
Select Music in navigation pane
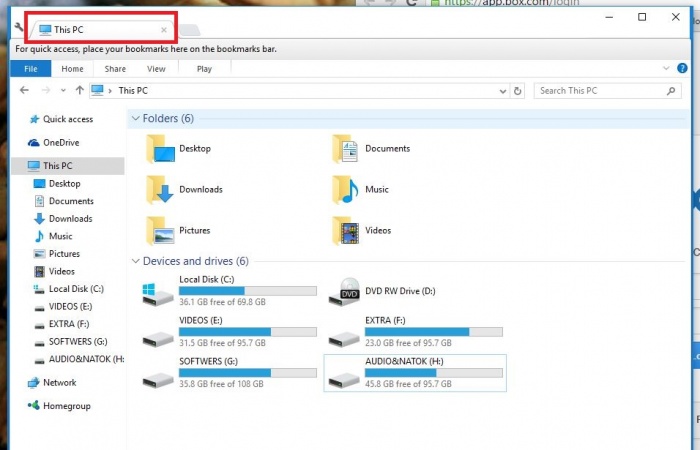[53, 236]
